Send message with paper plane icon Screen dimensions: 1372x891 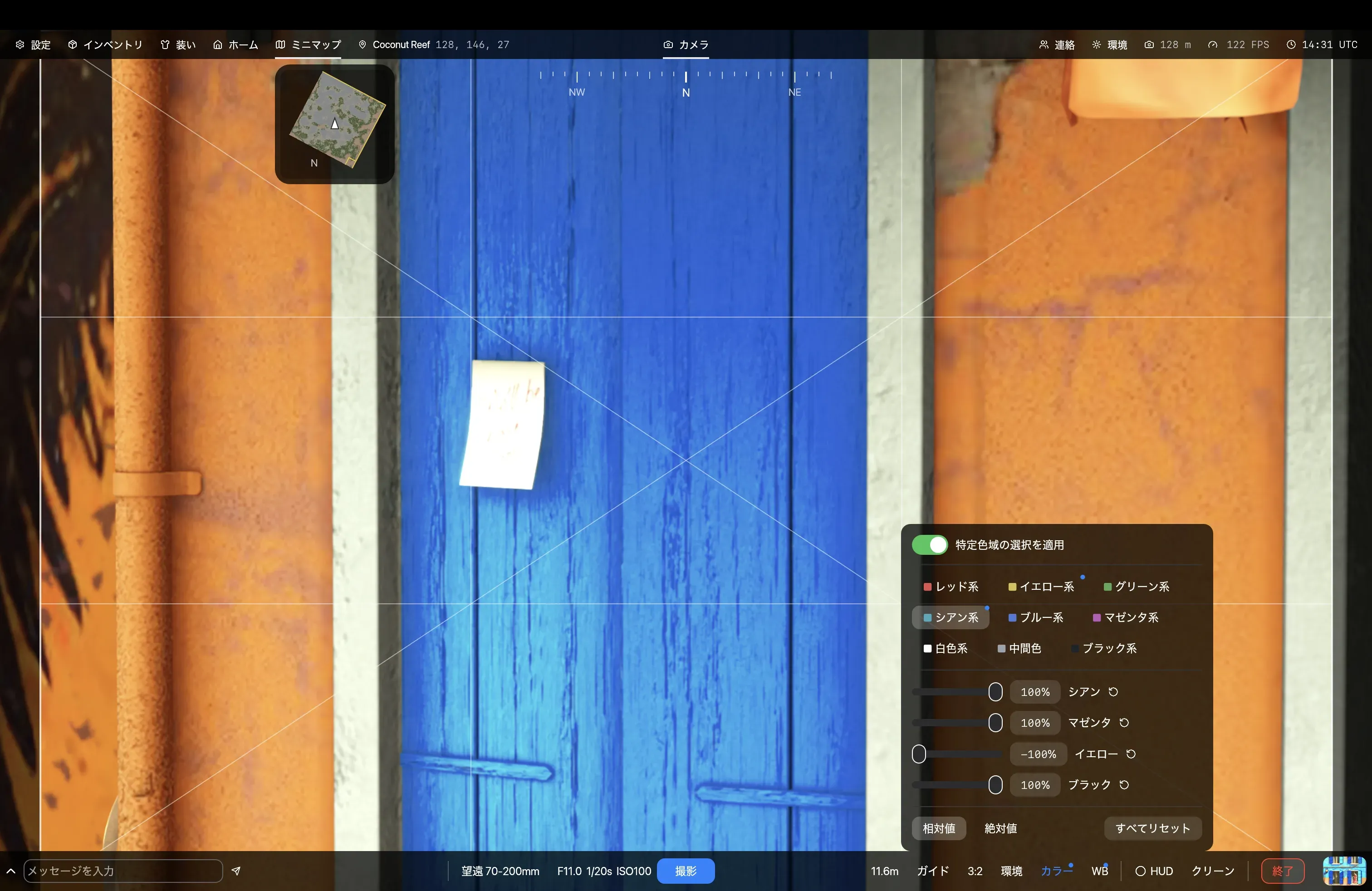pos(236,871)
